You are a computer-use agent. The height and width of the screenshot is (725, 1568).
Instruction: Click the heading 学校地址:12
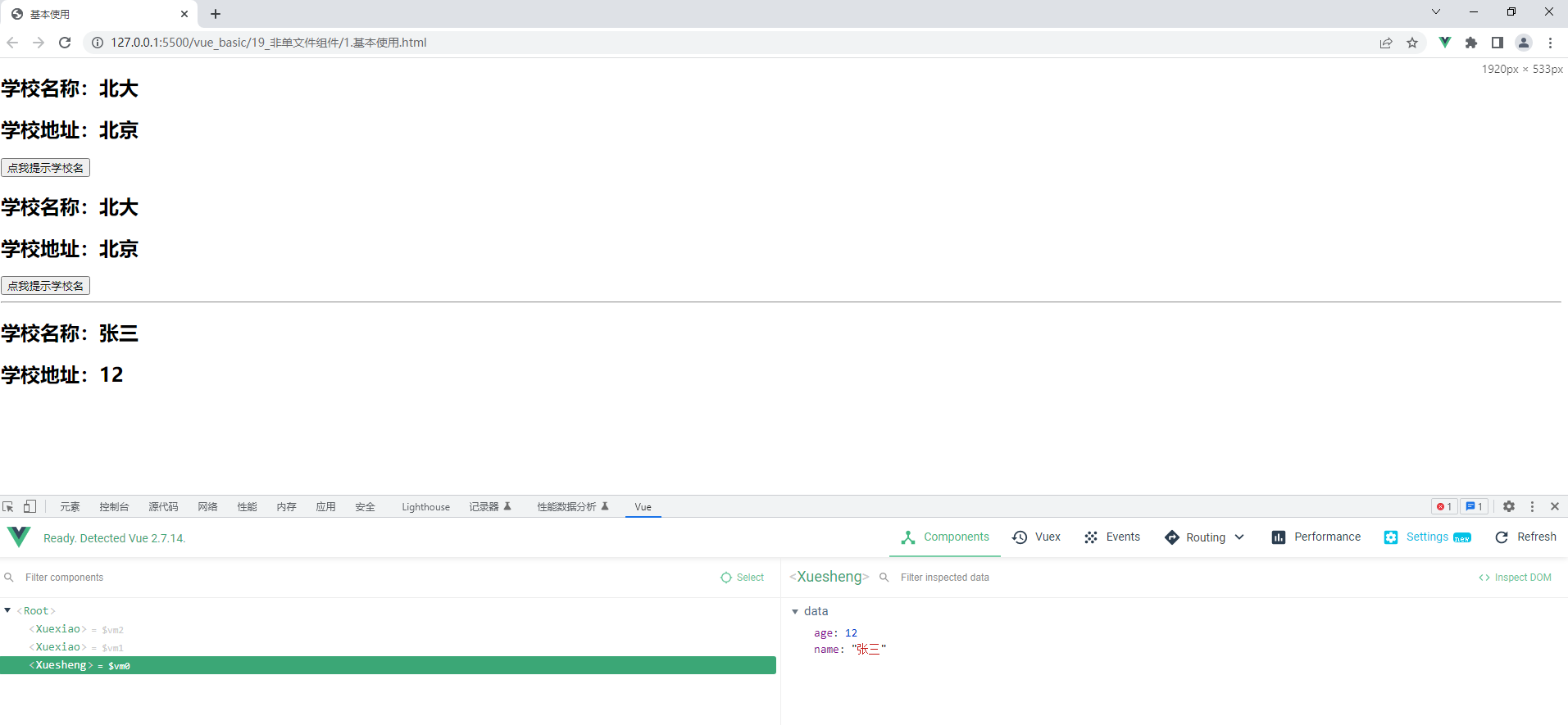[x=62, y=374]
